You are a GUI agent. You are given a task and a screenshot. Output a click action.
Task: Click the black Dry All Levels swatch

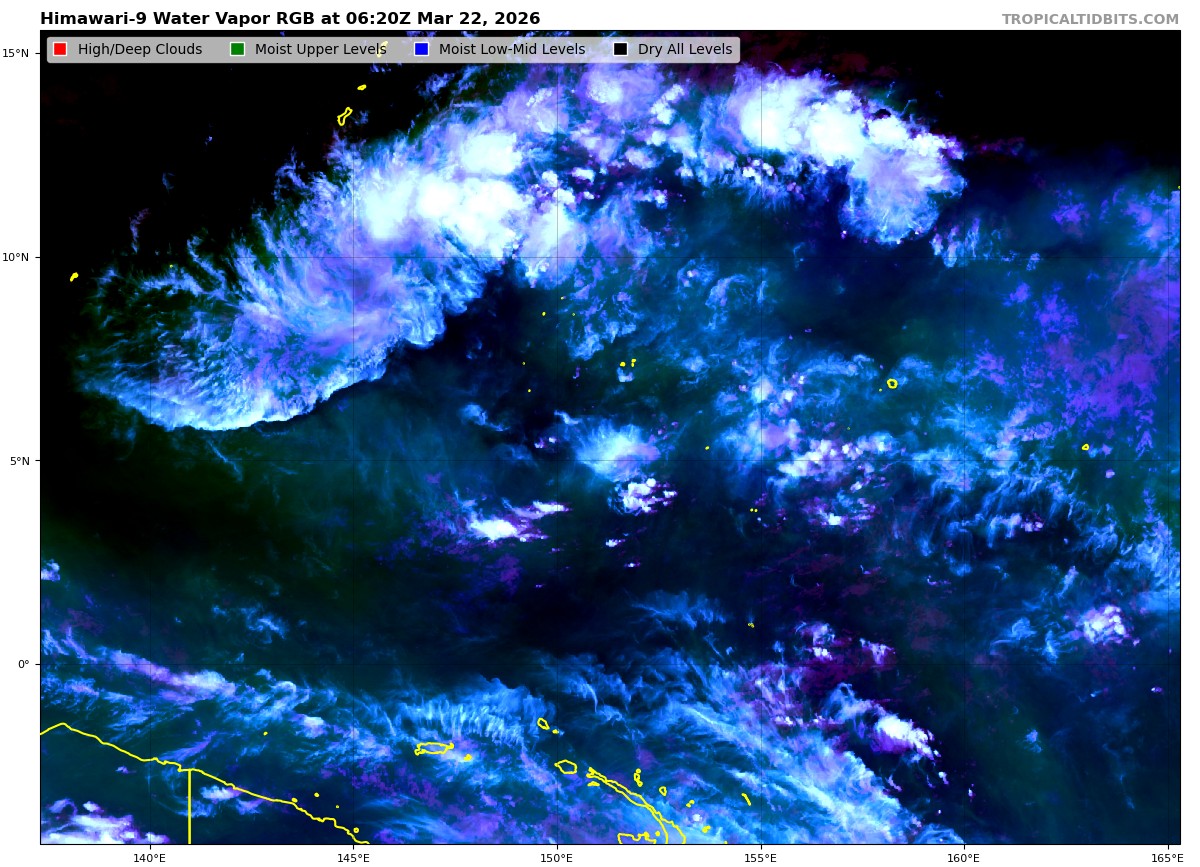pyautogui.click(x=620, y=50)
